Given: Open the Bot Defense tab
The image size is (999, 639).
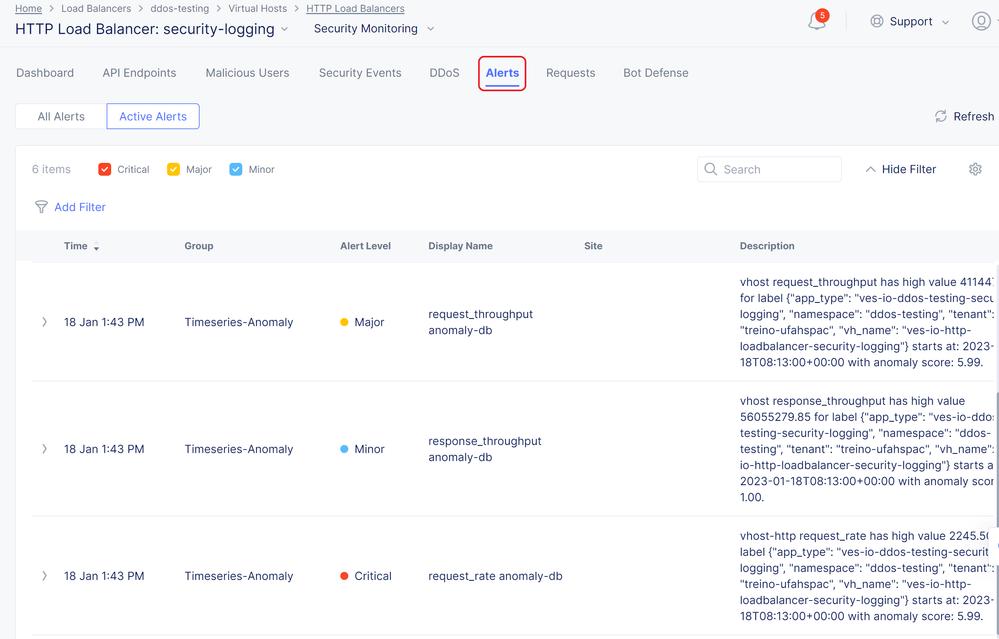Looking at the screenshot, I should pos(655,73).
